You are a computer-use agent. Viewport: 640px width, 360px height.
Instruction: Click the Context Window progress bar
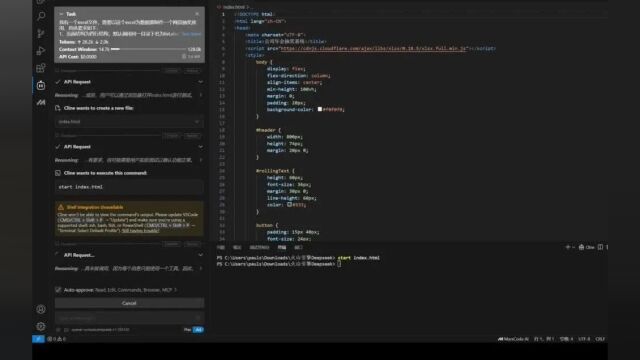(x=149, y=49)
